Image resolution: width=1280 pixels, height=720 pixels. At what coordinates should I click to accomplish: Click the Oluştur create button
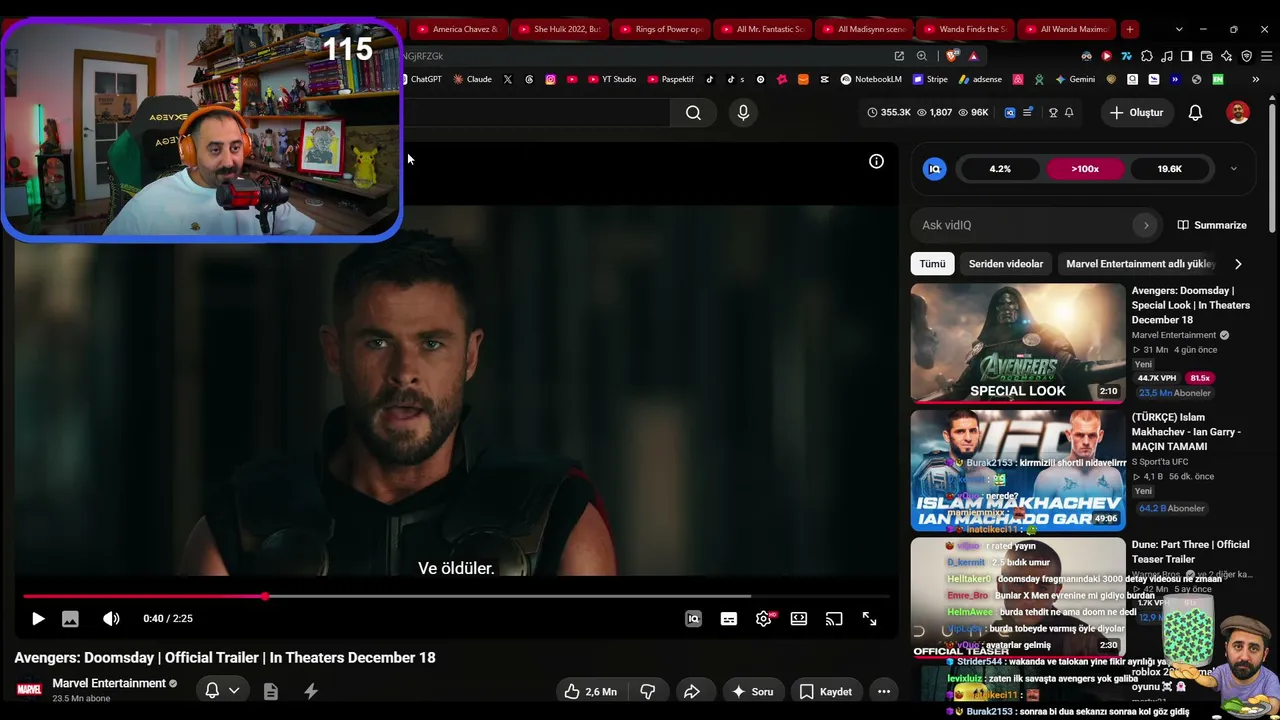(x=1137, y=113)
